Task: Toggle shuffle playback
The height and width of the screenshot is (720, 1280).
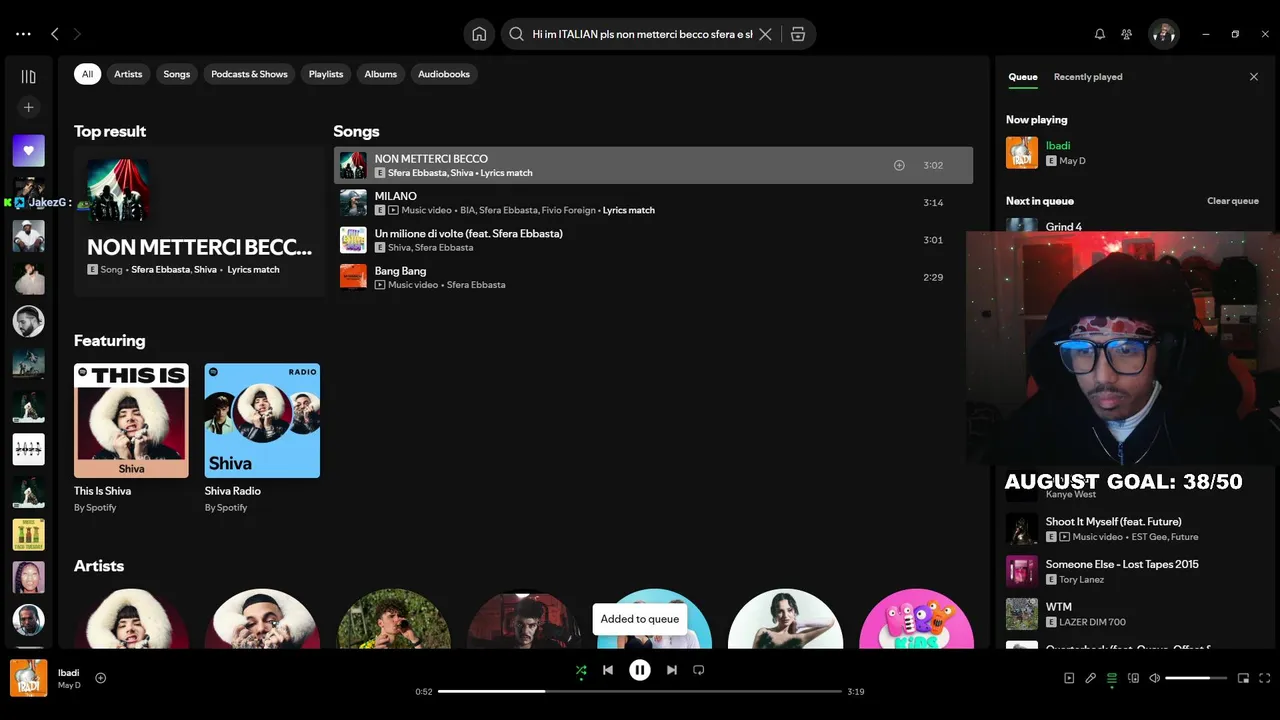Action: tap(581, 670)
